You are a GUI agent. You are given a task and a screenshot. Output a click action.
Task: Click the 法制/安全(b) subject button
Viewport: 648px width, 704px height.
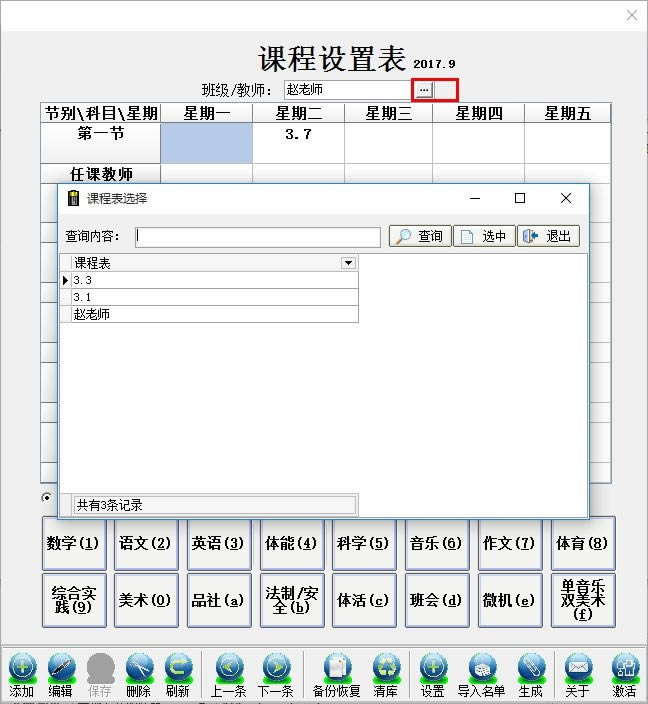[x=292, y=600]
